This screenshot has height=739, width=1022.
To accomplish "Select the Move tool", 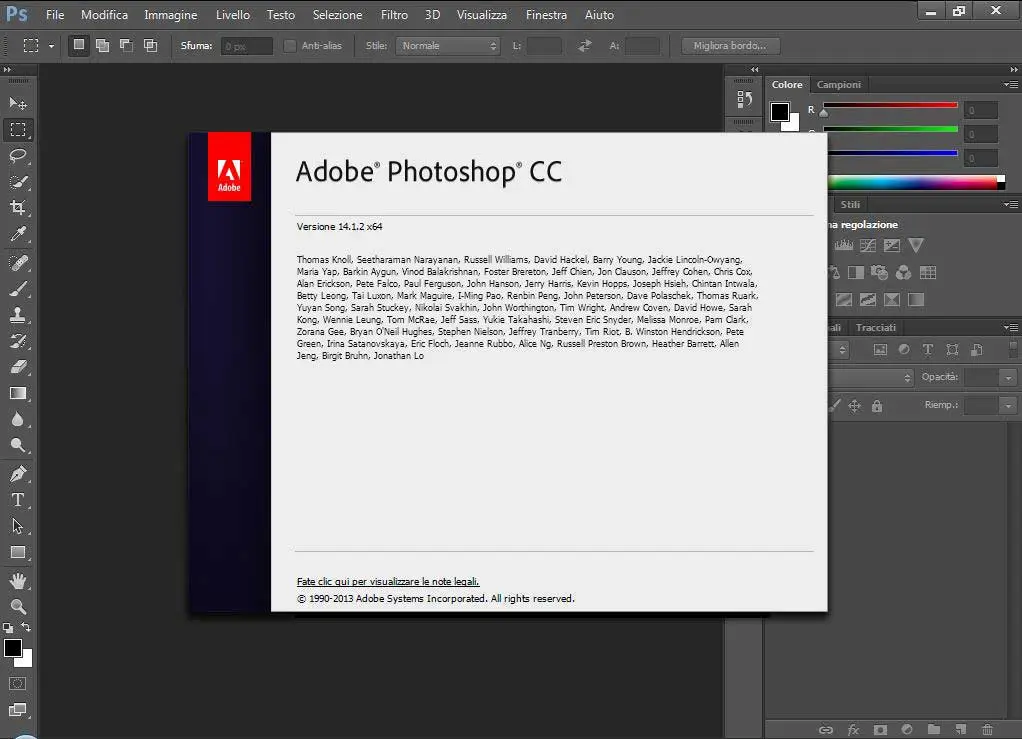I will [x=18, y=104].
